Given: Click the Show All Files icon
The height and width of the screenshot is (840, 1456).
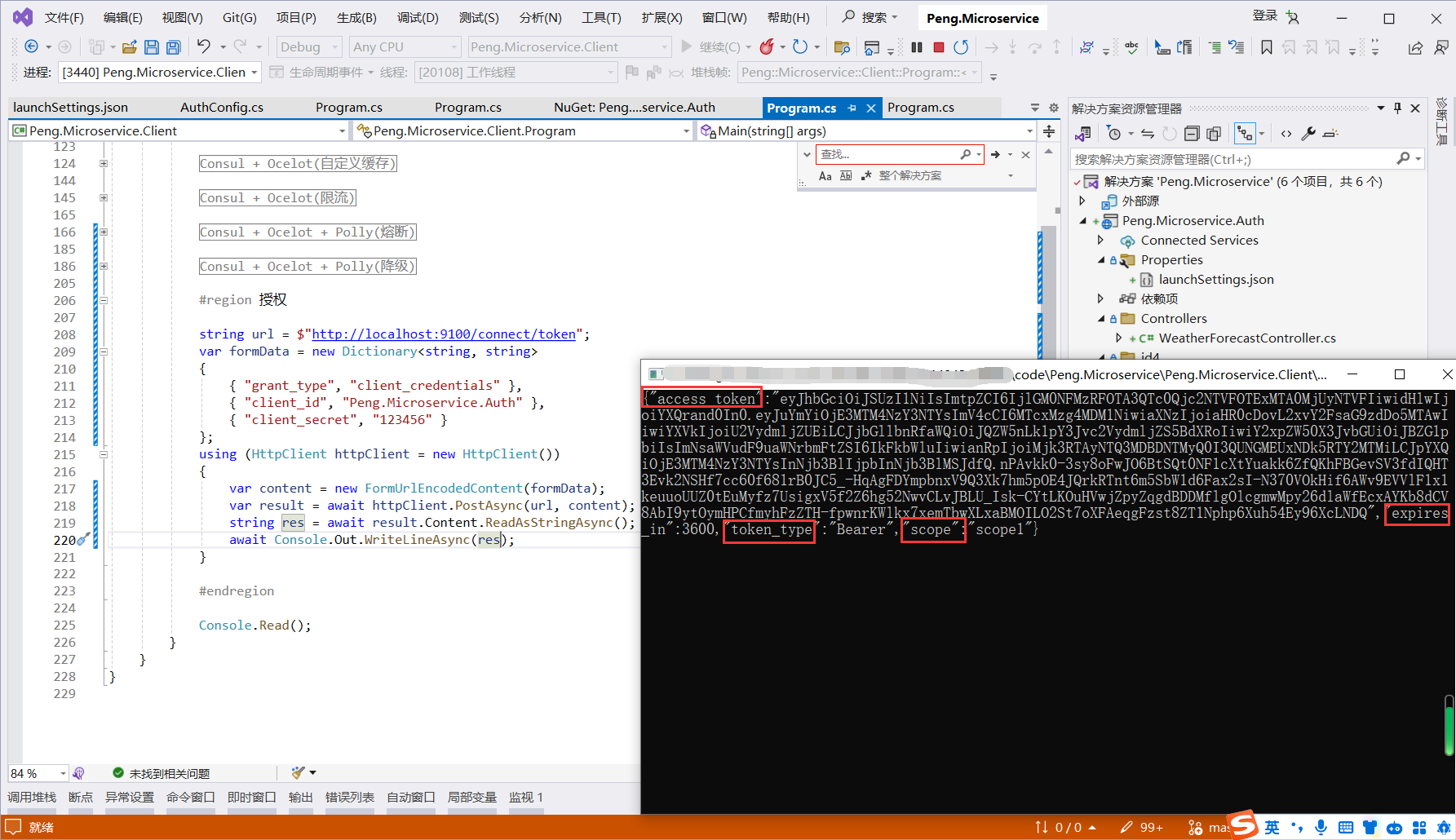Looking at the screenshot, I should 1214,133.
